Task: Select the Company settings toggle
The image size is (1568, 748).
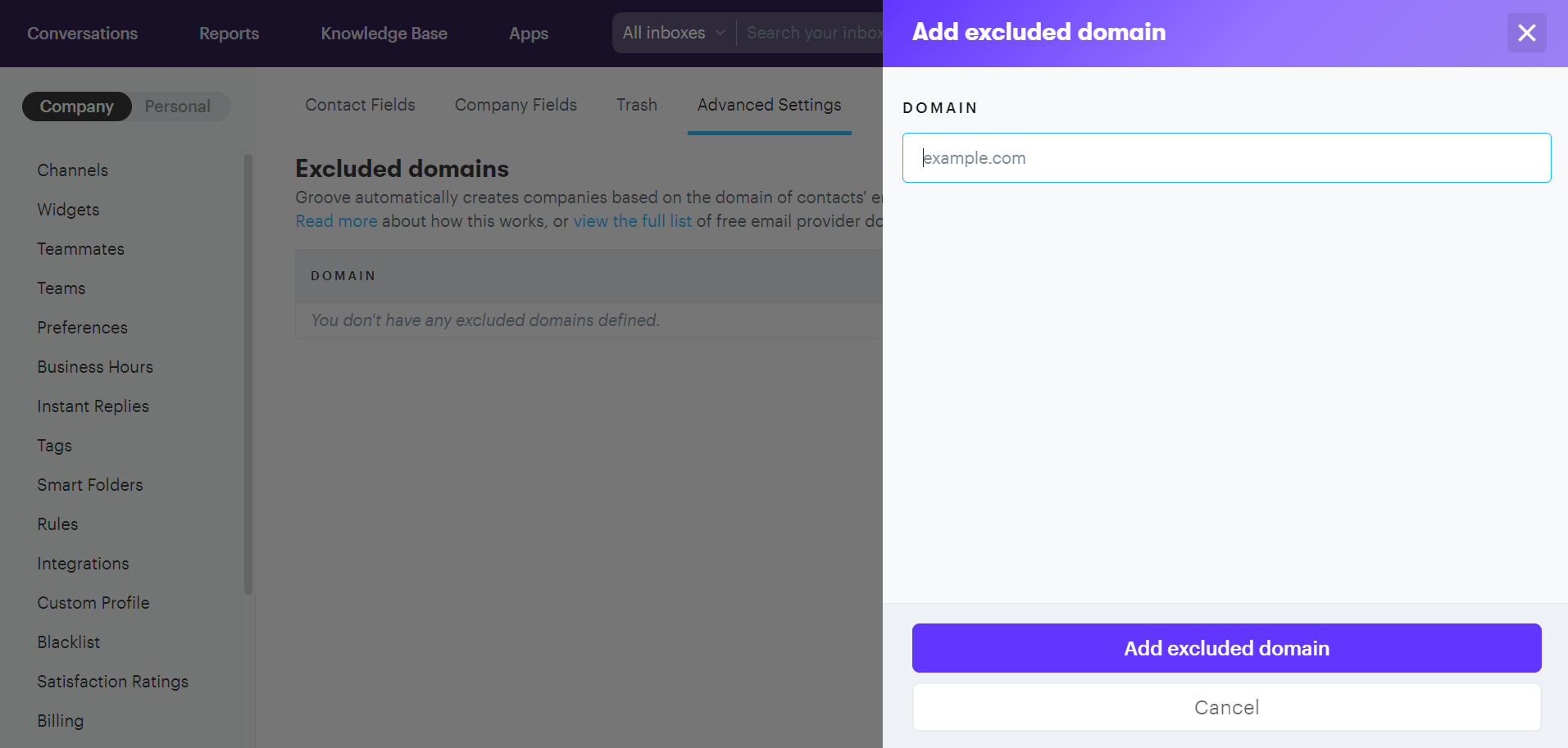Action: (77, 107)
